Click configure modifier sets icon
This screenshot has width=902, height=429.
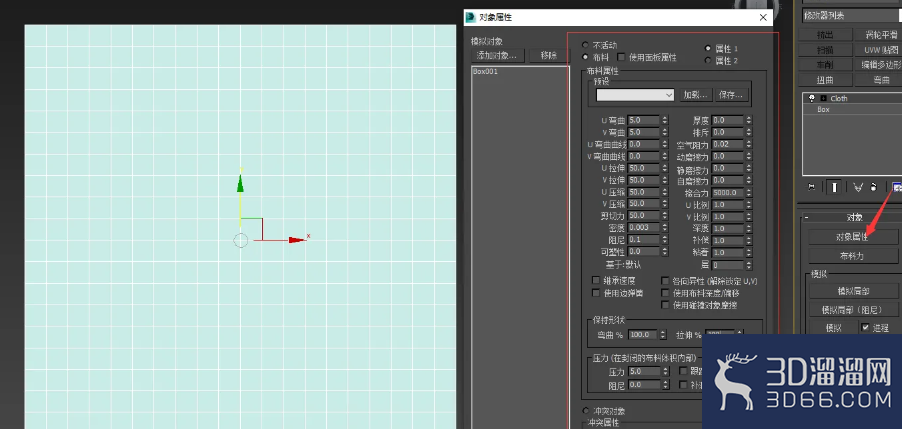pyautogui.click(x=896, y=187)
